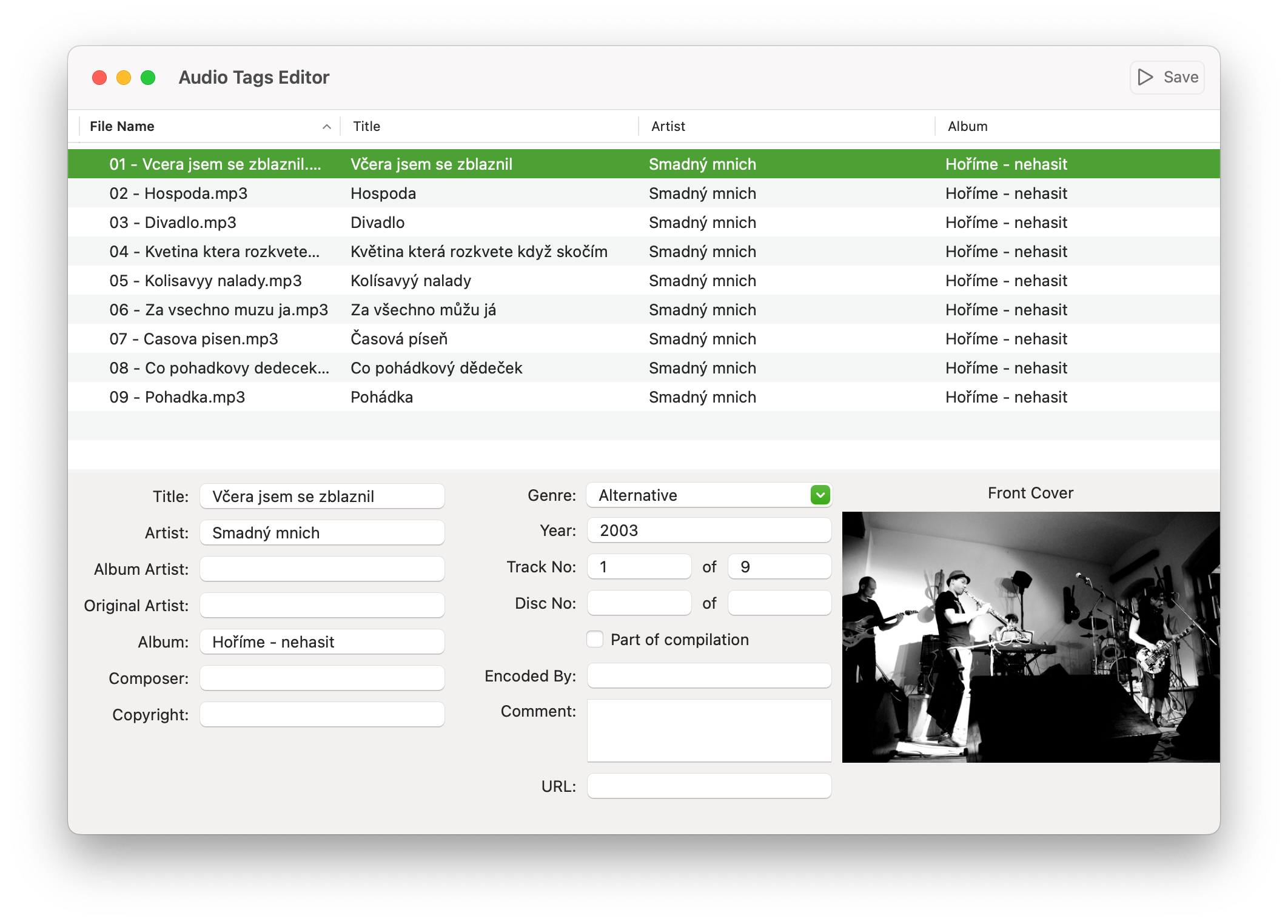Click the Save play-triangle icon
The width and height of the screenshot is (1288, 924).
click(1145, 77)
